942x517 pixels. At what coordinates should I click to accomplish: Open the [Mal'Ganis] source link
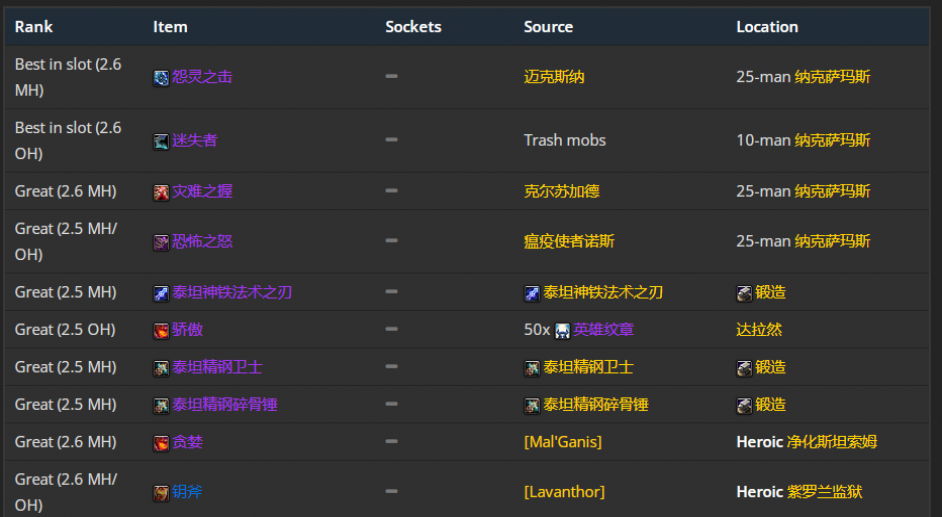pos(562,442)
